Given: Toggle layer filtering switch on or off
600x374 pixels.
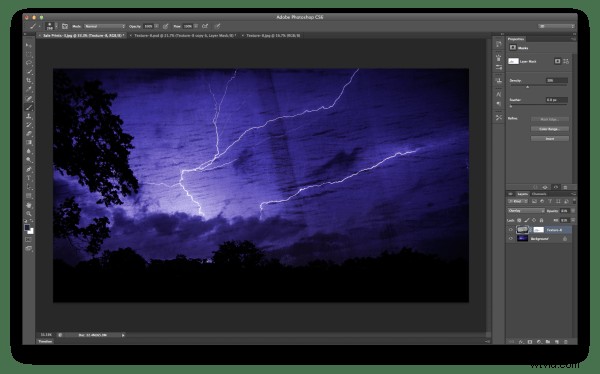Looking at the screenshot, I should pos(574,201).
